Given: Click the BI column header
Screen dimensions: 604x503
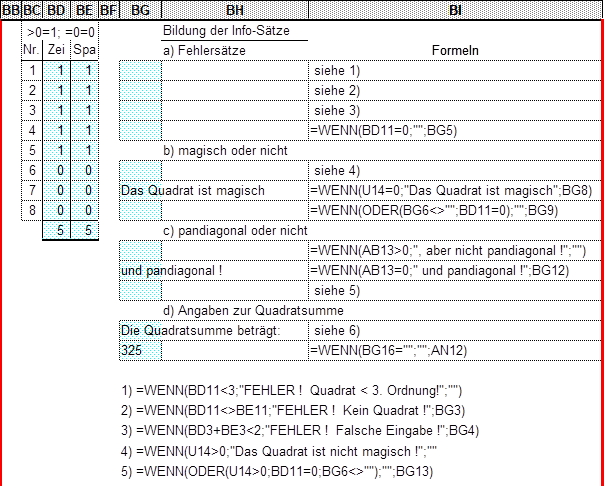Looking at the screenshot, I should coord(455,10).
